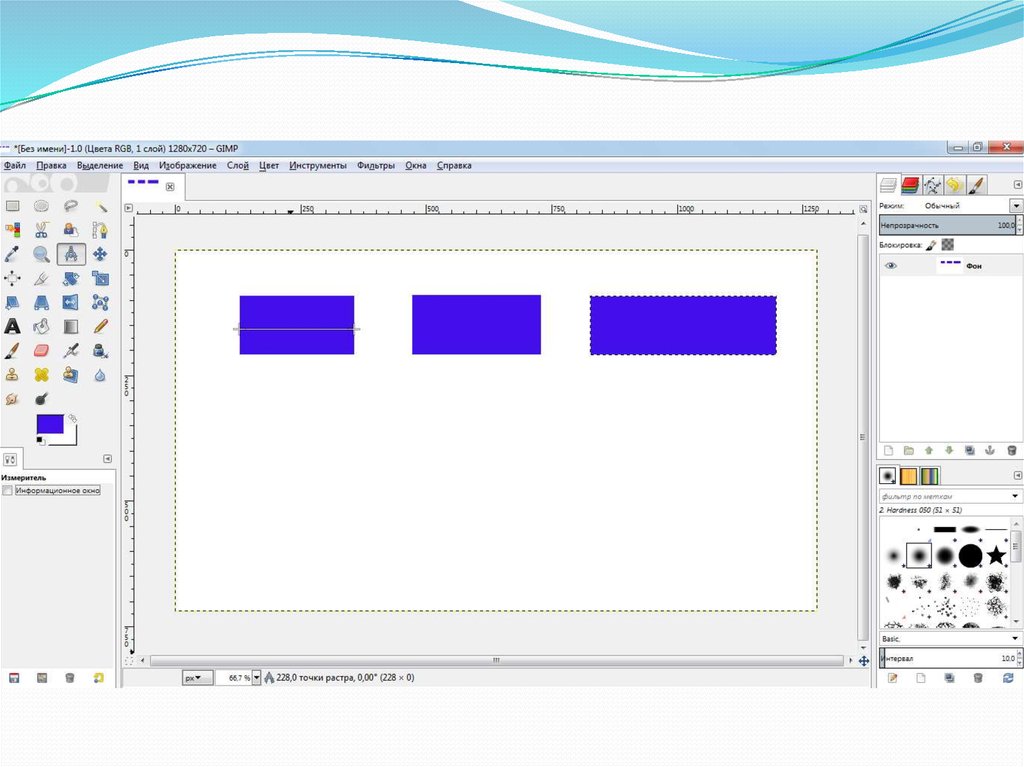Choose the Eraser tool

42,351
